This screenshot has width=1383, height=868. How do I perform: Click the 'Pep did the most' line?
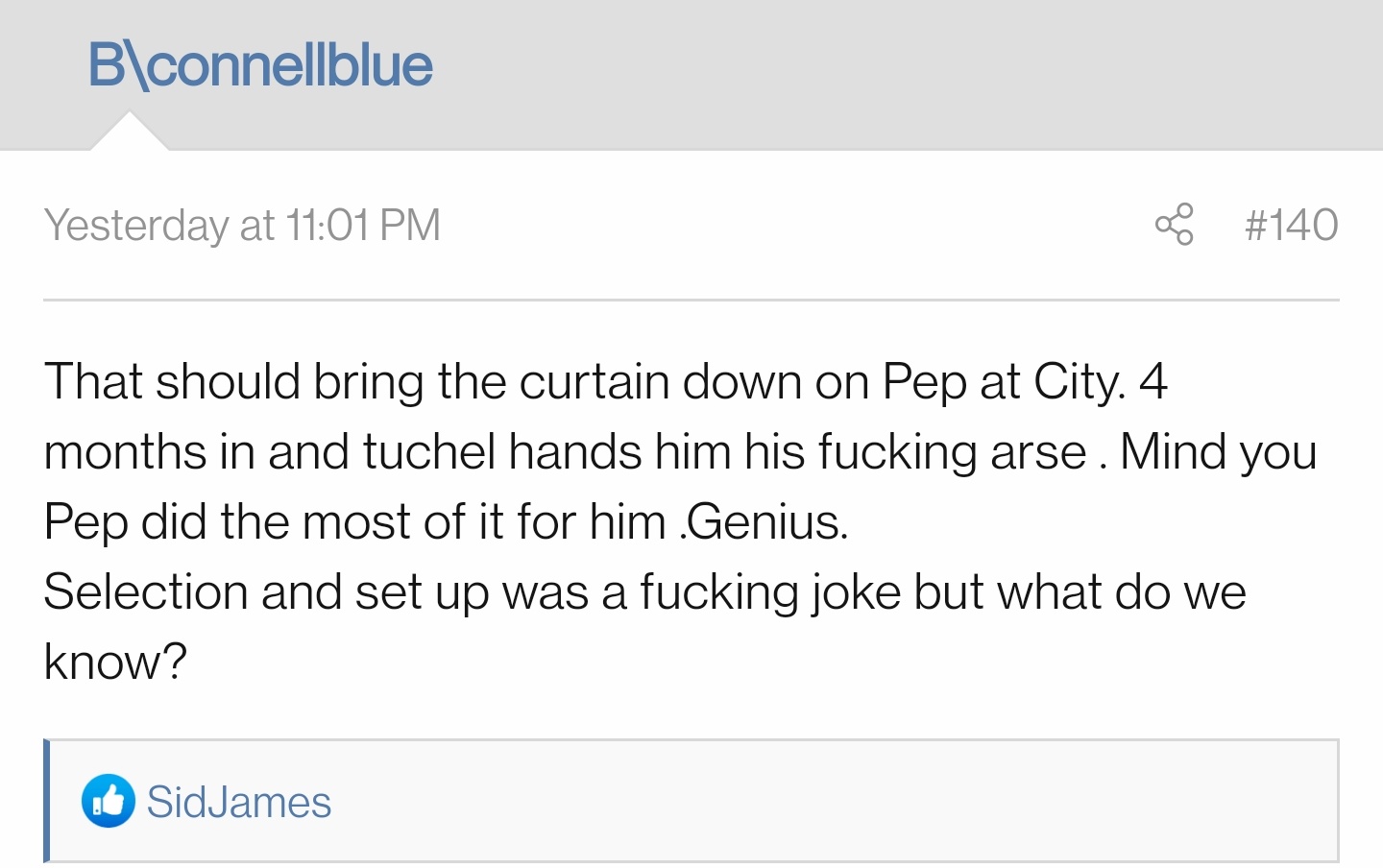coord(447,522)
